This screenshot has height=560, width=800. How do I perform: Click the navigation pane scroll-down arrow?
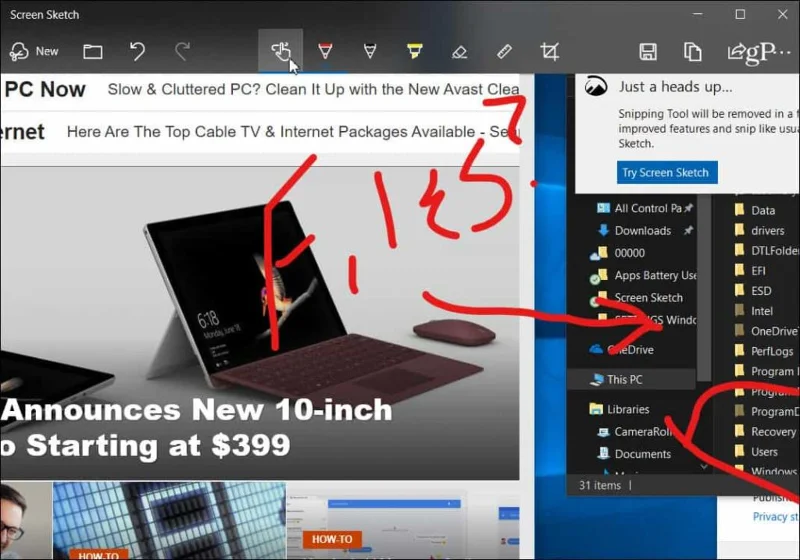pos(705,466)
